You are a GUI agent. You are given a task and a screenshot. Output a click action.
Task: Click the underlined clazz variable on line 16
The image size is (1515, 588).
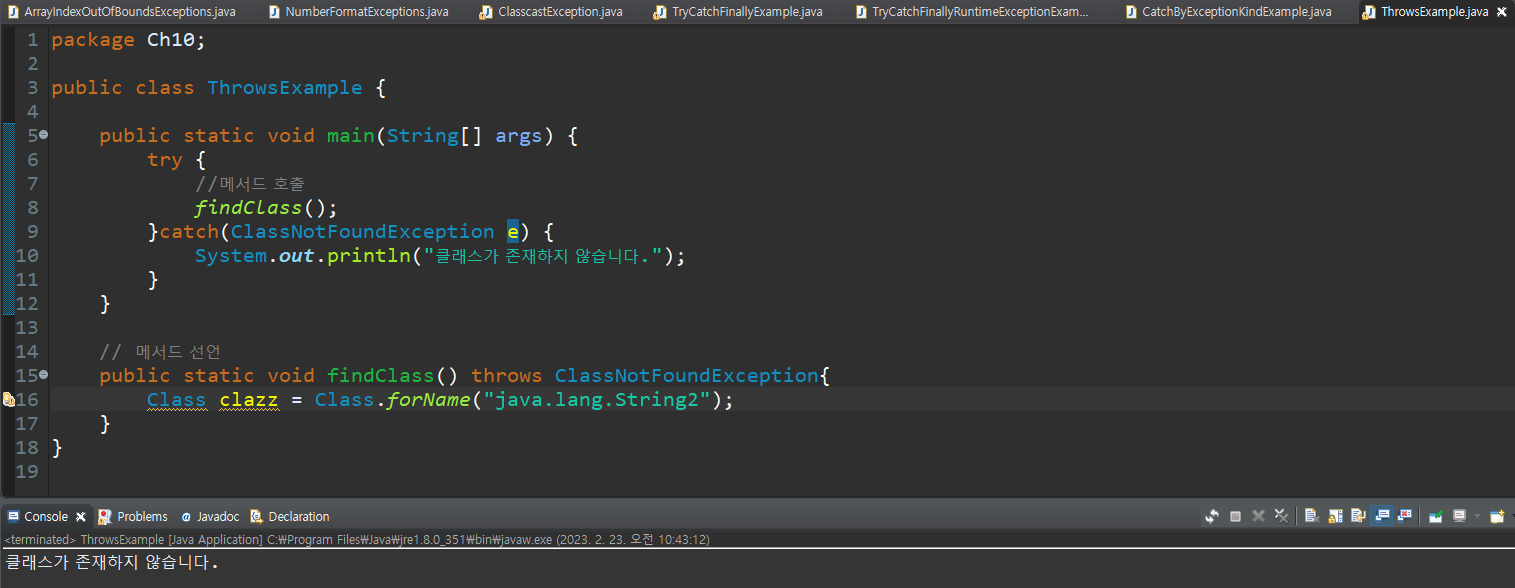(249, 400)
